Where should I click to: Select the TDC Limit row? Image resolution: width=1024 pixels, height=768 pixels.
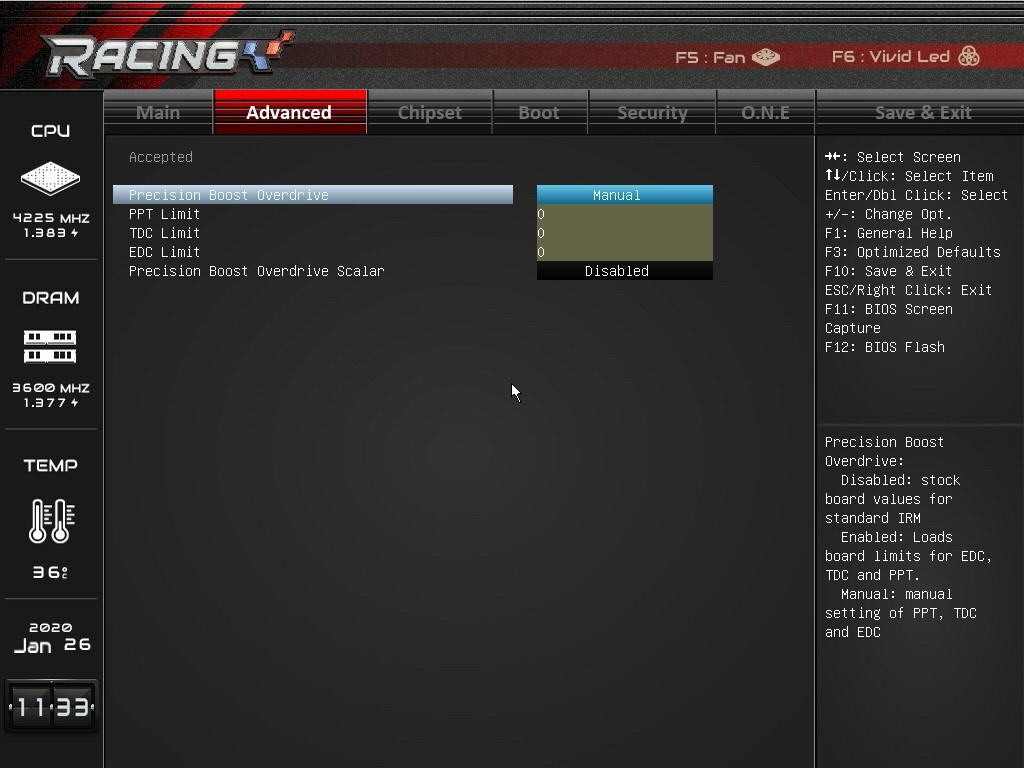pos(313,233)
